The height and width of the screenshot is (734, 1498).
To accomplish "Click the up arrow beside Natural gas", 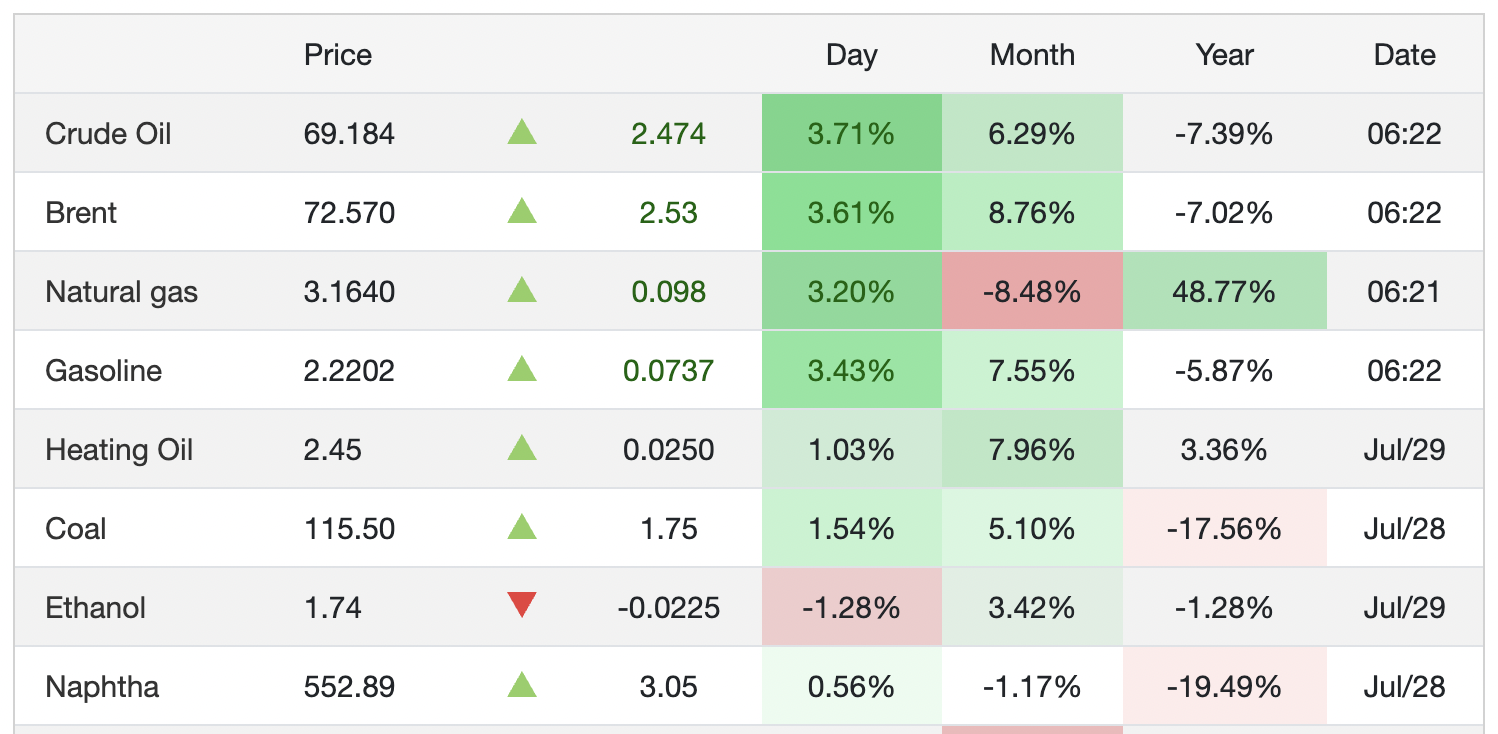I will (x=522, y=289).
